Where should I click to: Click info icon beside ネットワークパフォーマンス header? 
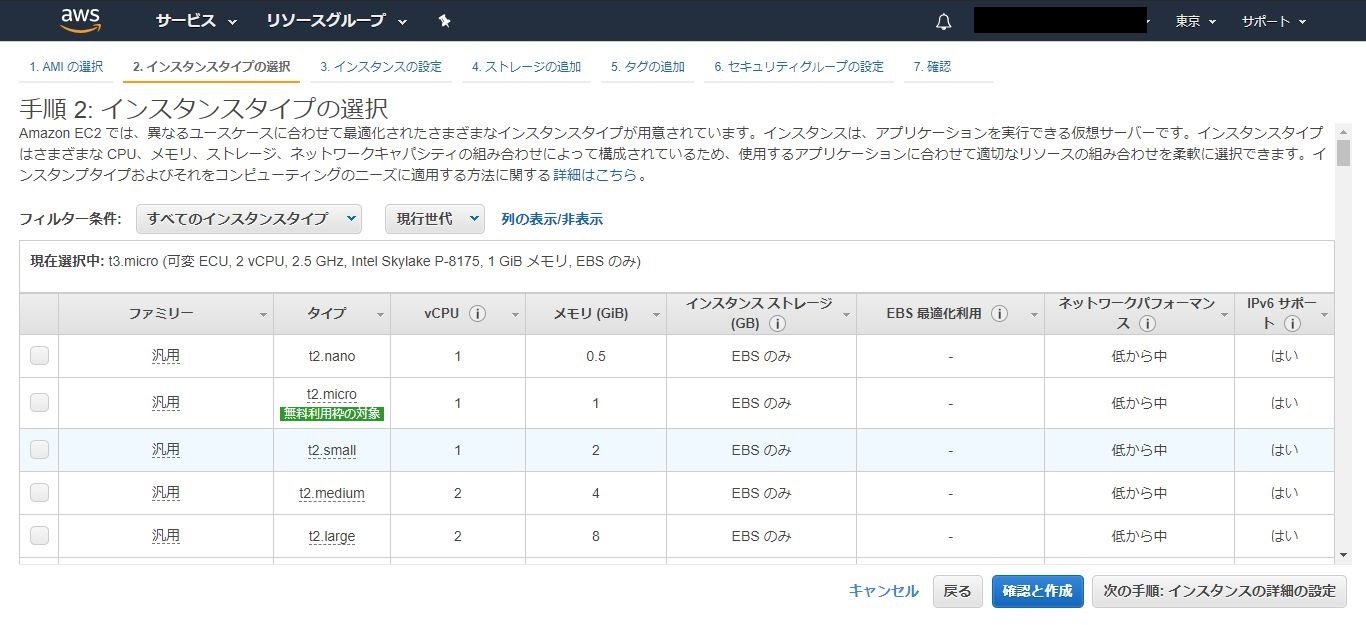point(1147,324)
